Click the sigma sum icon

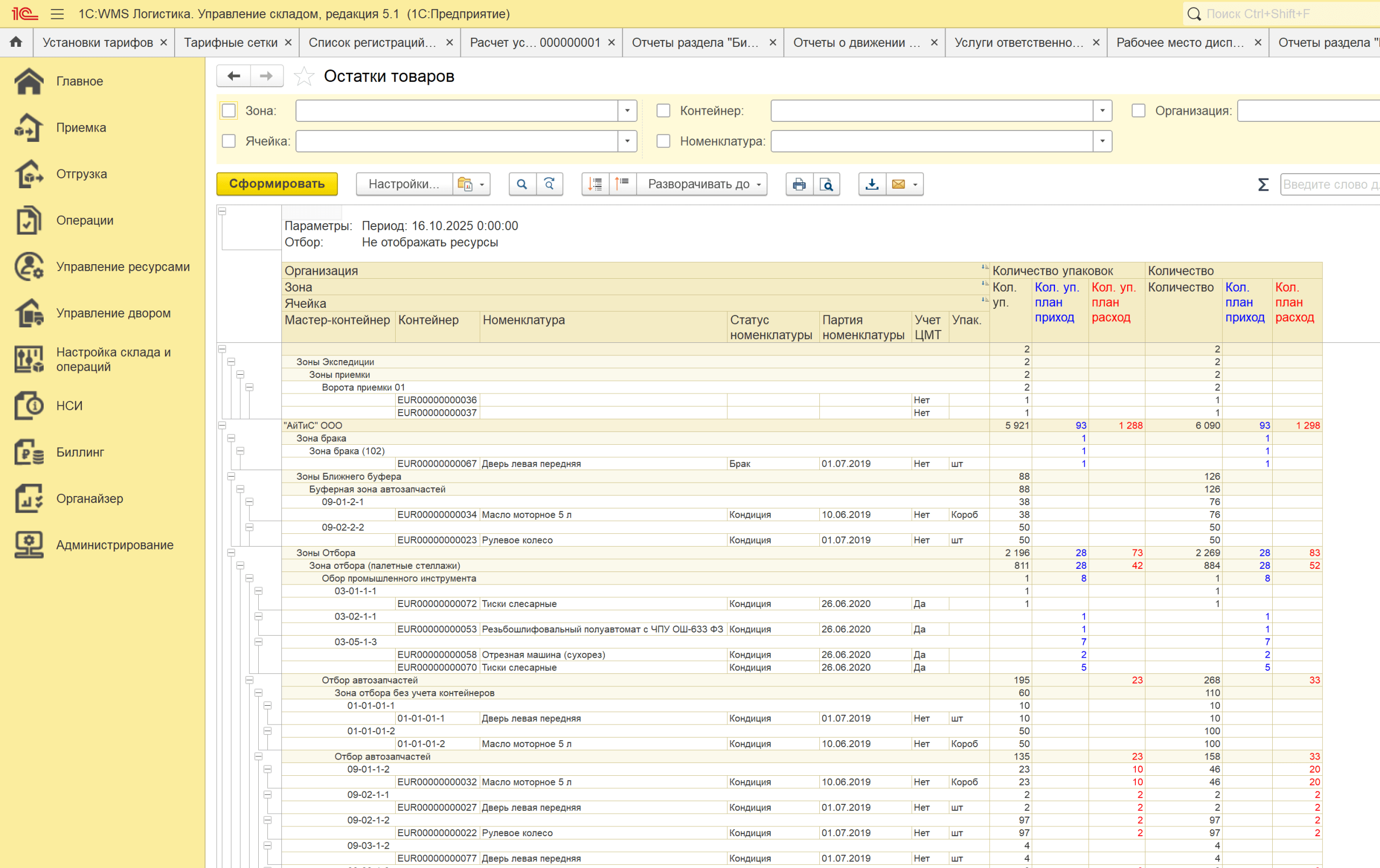[x=1262, y=184]
